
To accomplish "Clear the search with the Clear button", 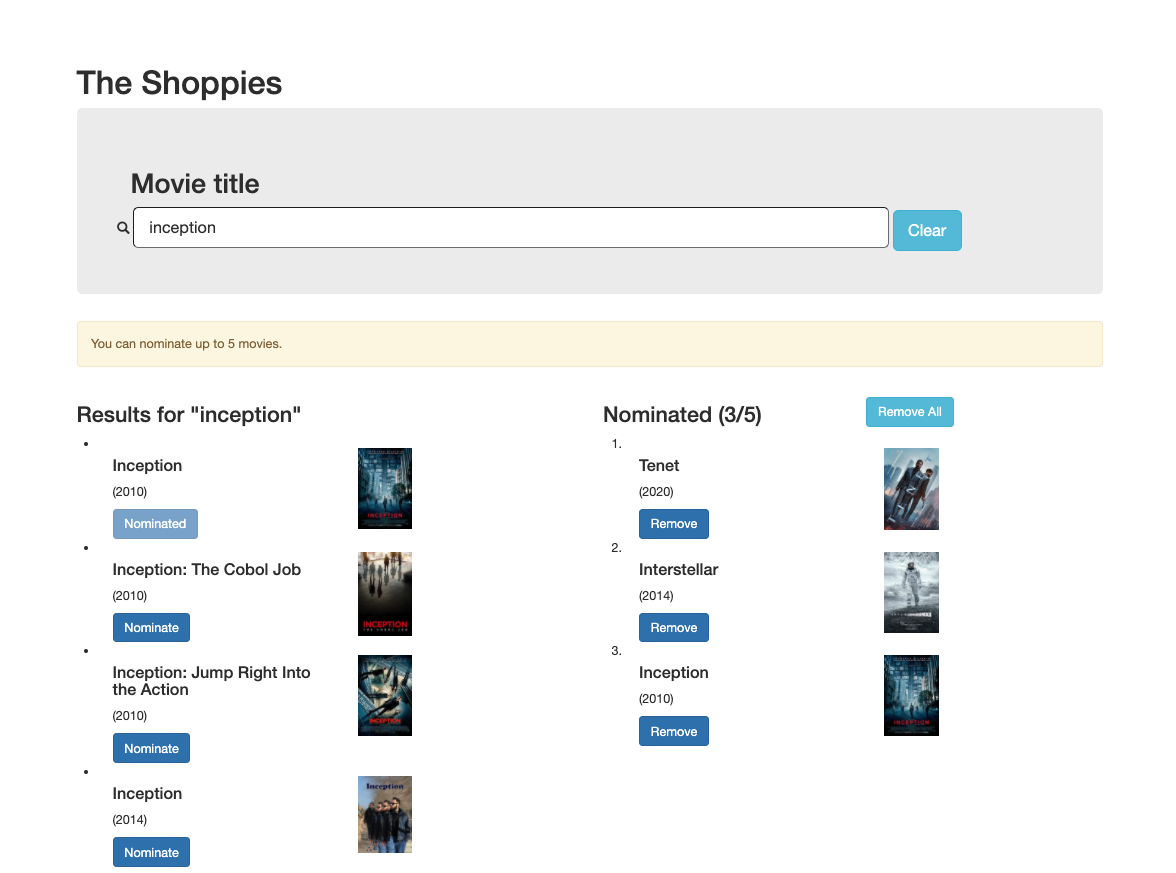I will point(927,230).
